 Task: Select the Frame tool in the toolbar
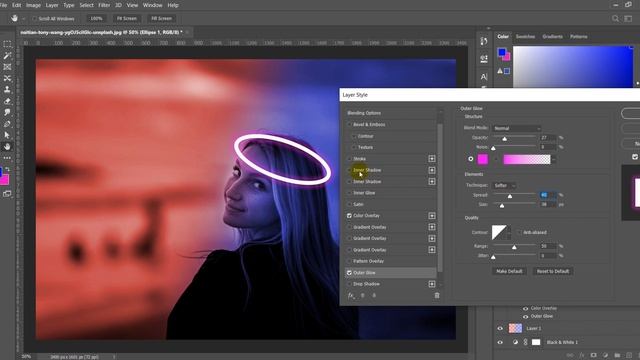click(x=7, y=67)
